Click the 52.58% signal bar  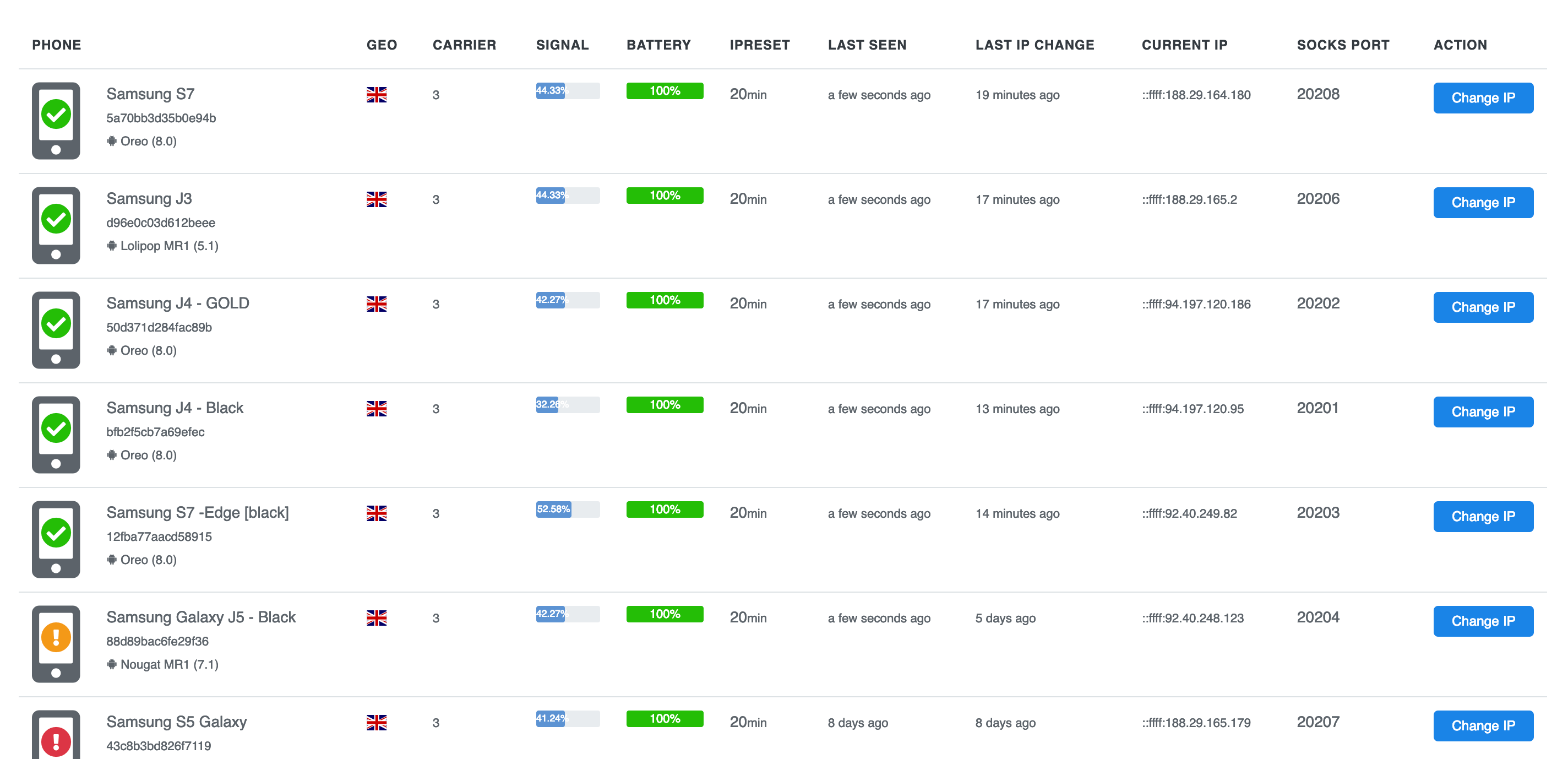pyautogui.click(x=567, y=509)
